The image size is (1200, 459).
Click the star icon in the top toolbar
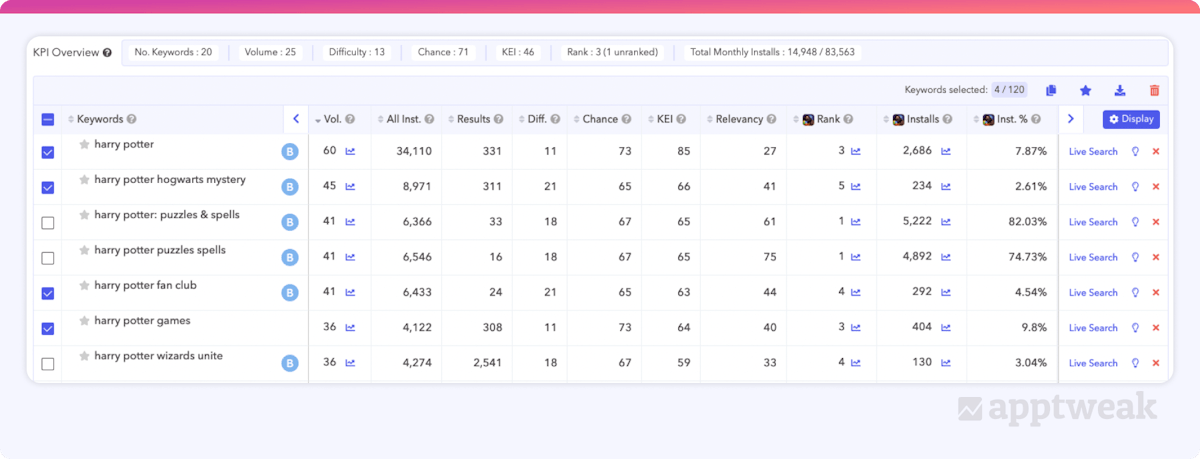coord(1085,90)
